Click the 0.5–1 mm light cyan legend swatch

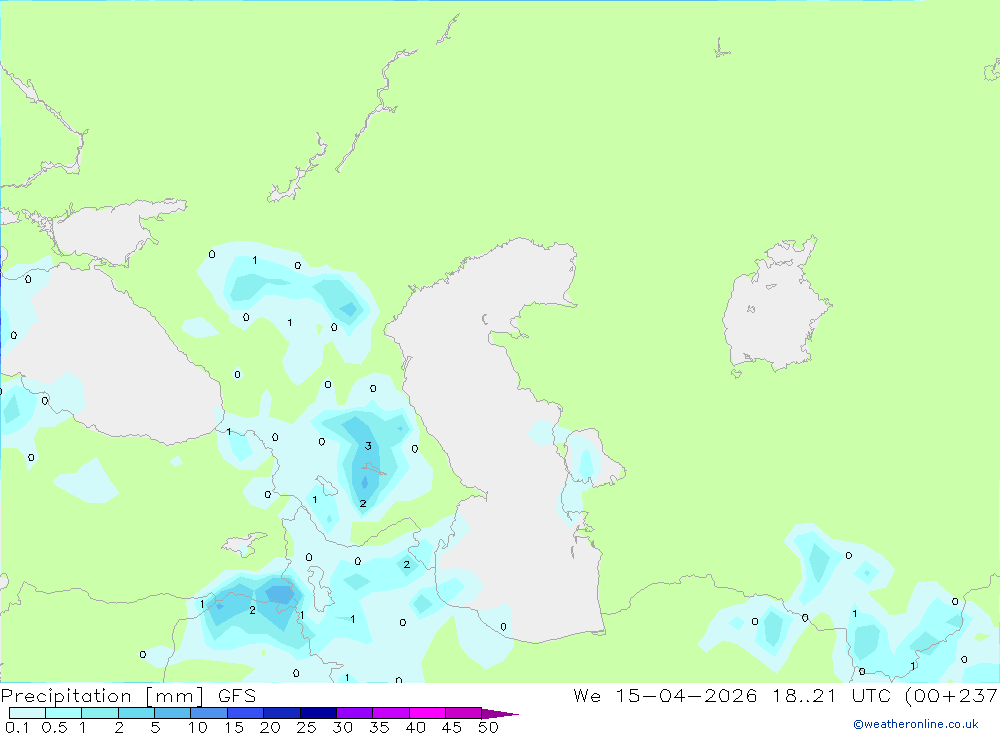click(64, 713)
